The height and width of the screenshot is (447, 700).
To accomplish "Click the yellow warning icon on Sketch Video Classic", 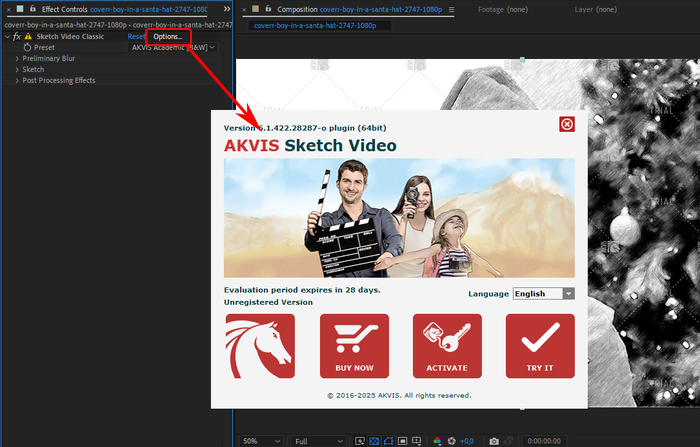I will (28, 37).
